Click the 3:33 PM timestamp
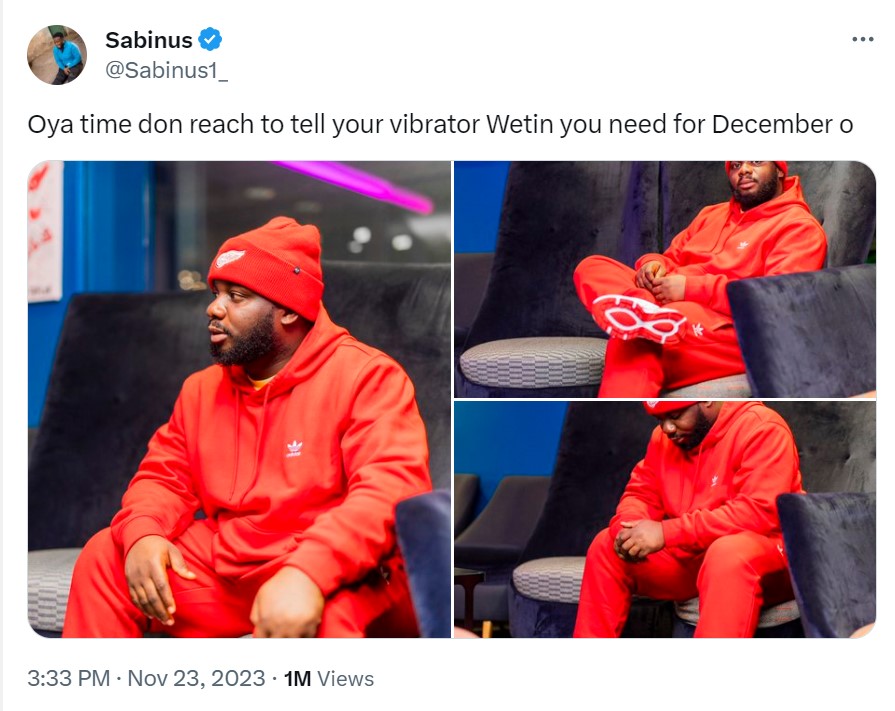 (x=68, y=678)
